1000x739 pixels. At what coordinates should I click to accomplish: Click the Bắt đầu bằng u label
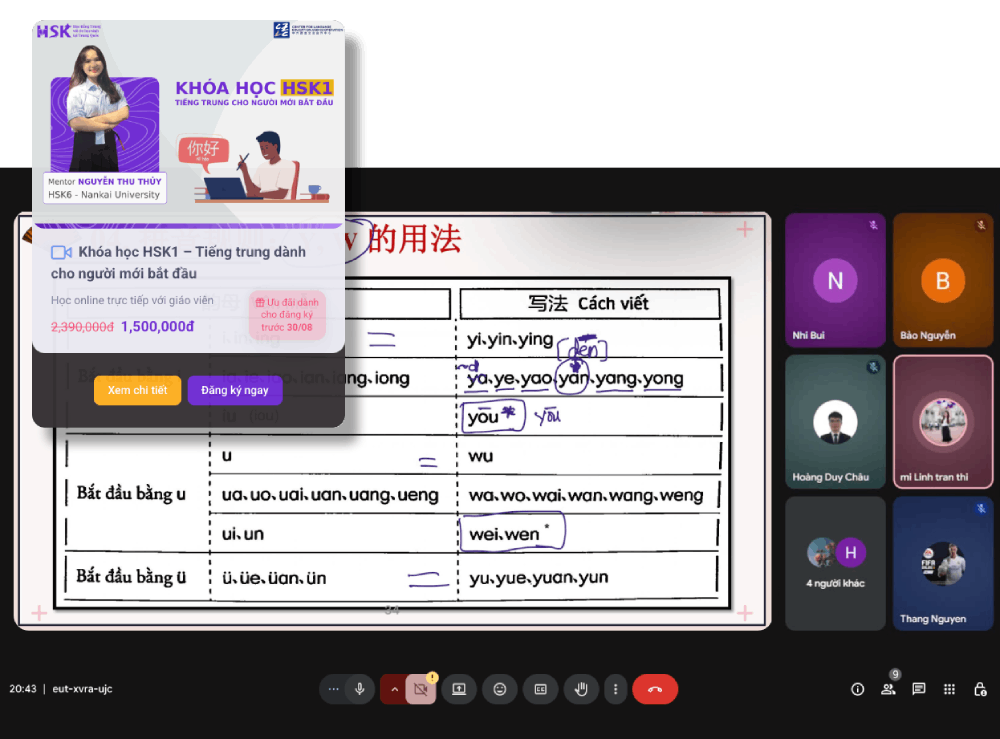(x=131, y=494)
